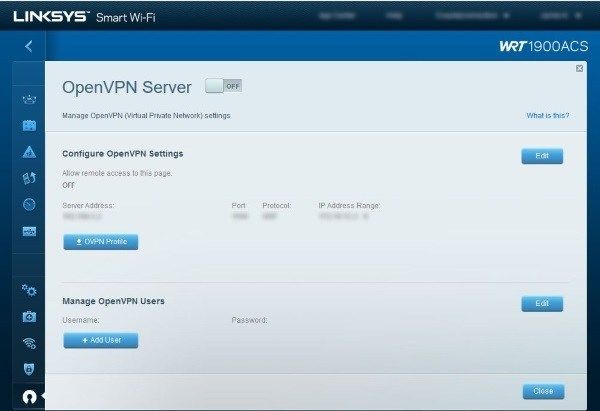
Task: Edit the Manage OpenVPN Users section
Action: [542, 303]
